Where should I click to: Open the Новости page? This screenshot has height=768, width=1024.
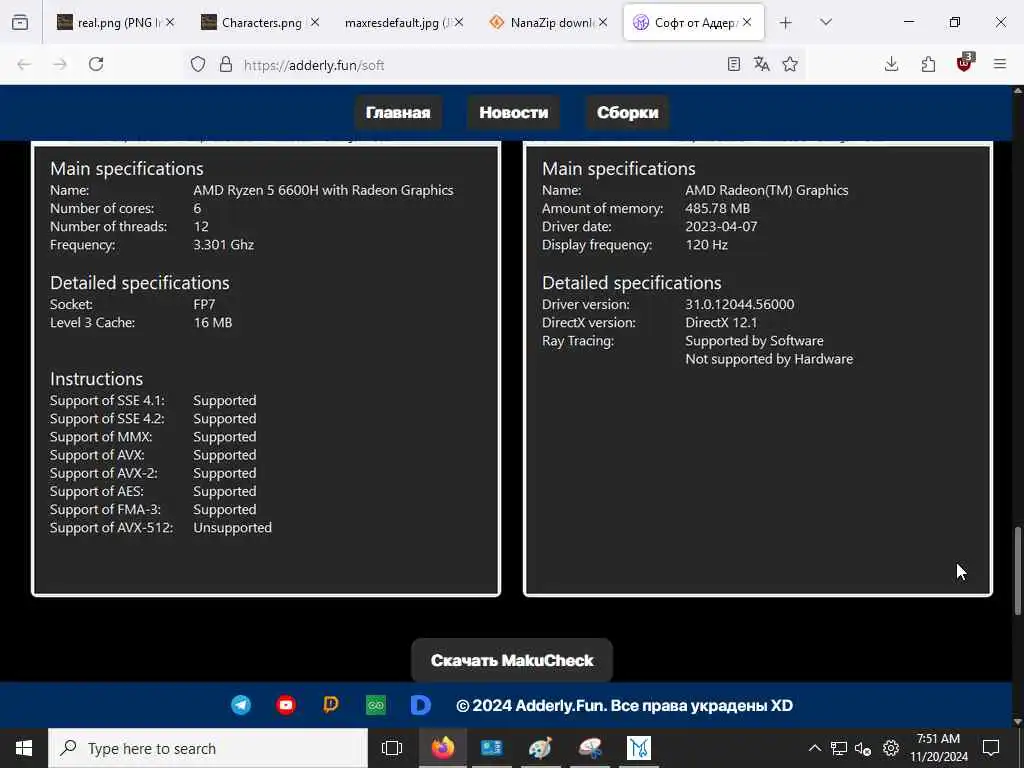pos(514,112)
